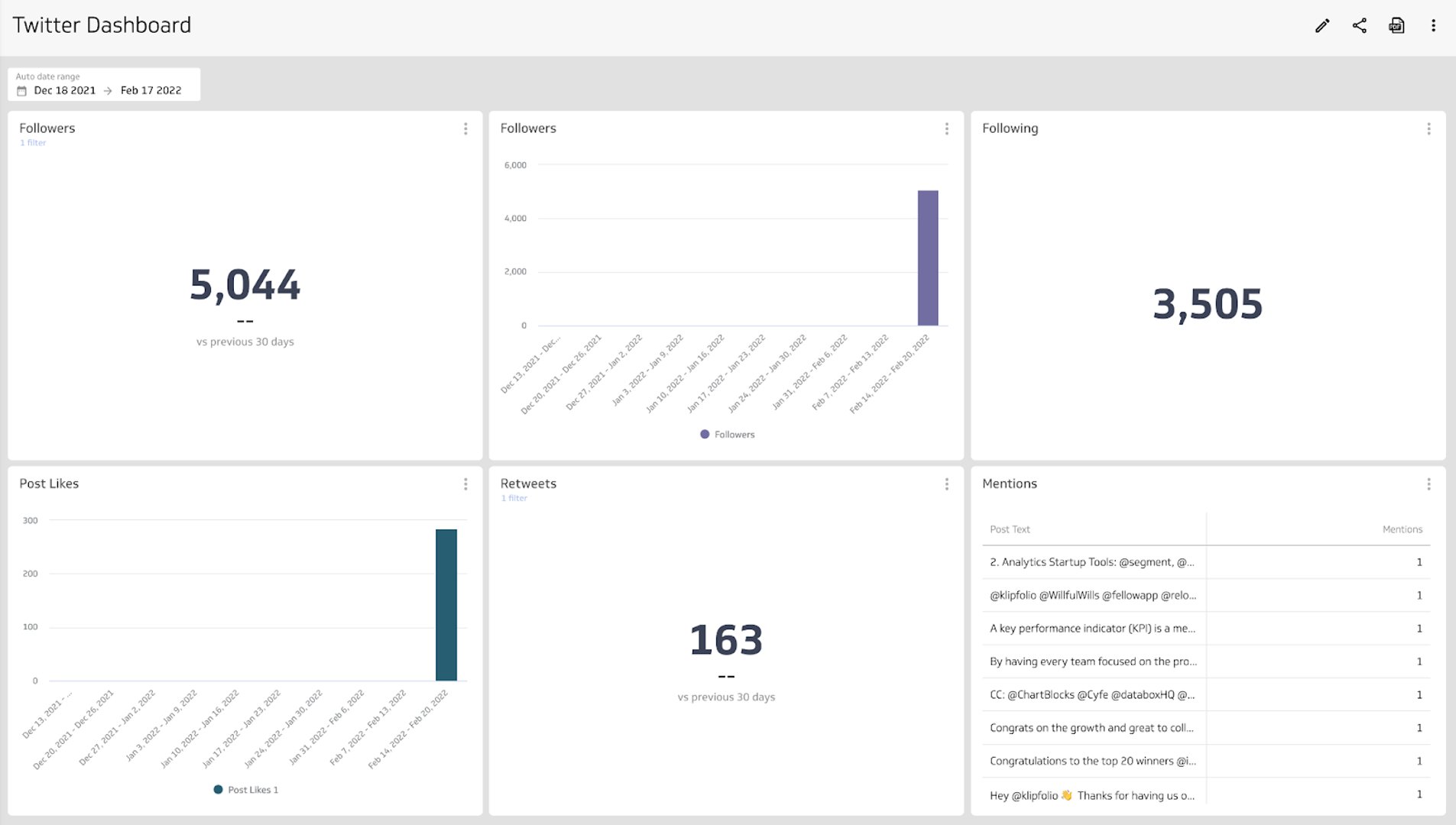1456x825 pixels.
Task: Open the dashboard three-dot options menu
Action: pyautogui.click(x=1433, y=26)
